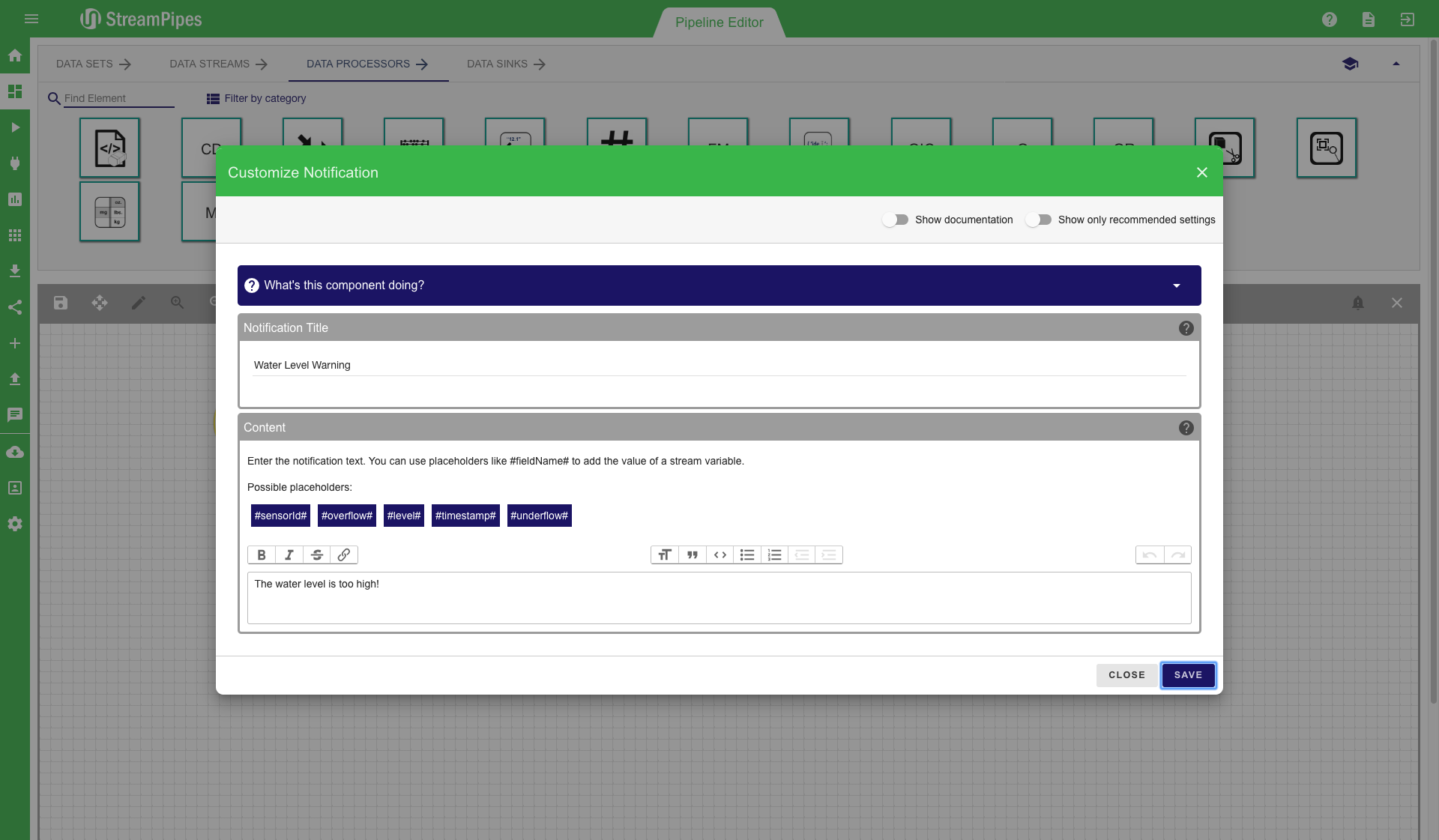Screen dimensions: 1439x840
Task: Click the Notification Title input field
Action: [x=719, y=365]
